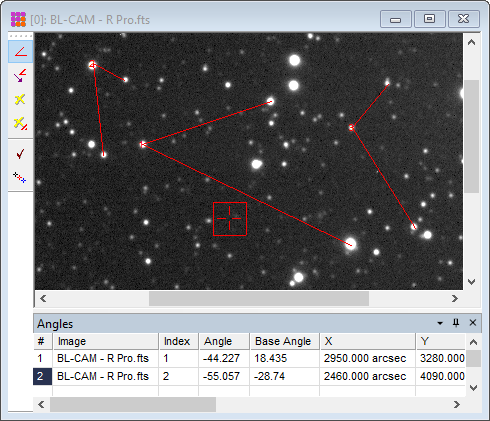The image size is (490, 421).
Task: Click the image horizontal scrollbar thumb
Action: coord(259,298)
